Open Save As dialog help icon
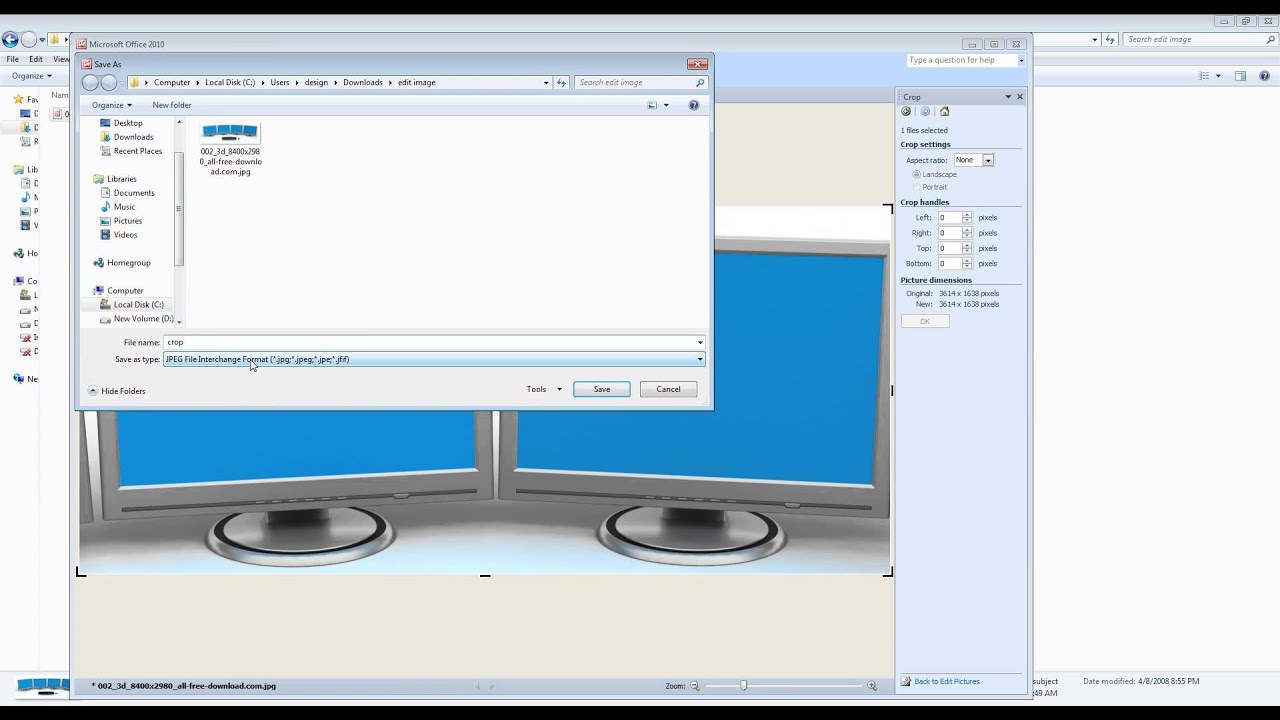This screenshot has width=1280, height=720. coord(693,105)
